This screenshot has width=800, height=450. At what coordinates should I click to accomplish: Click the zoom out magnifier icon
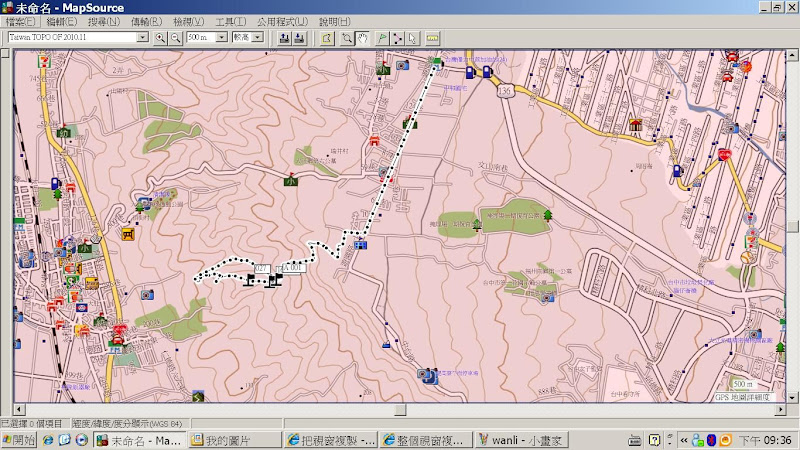[175, 37]
